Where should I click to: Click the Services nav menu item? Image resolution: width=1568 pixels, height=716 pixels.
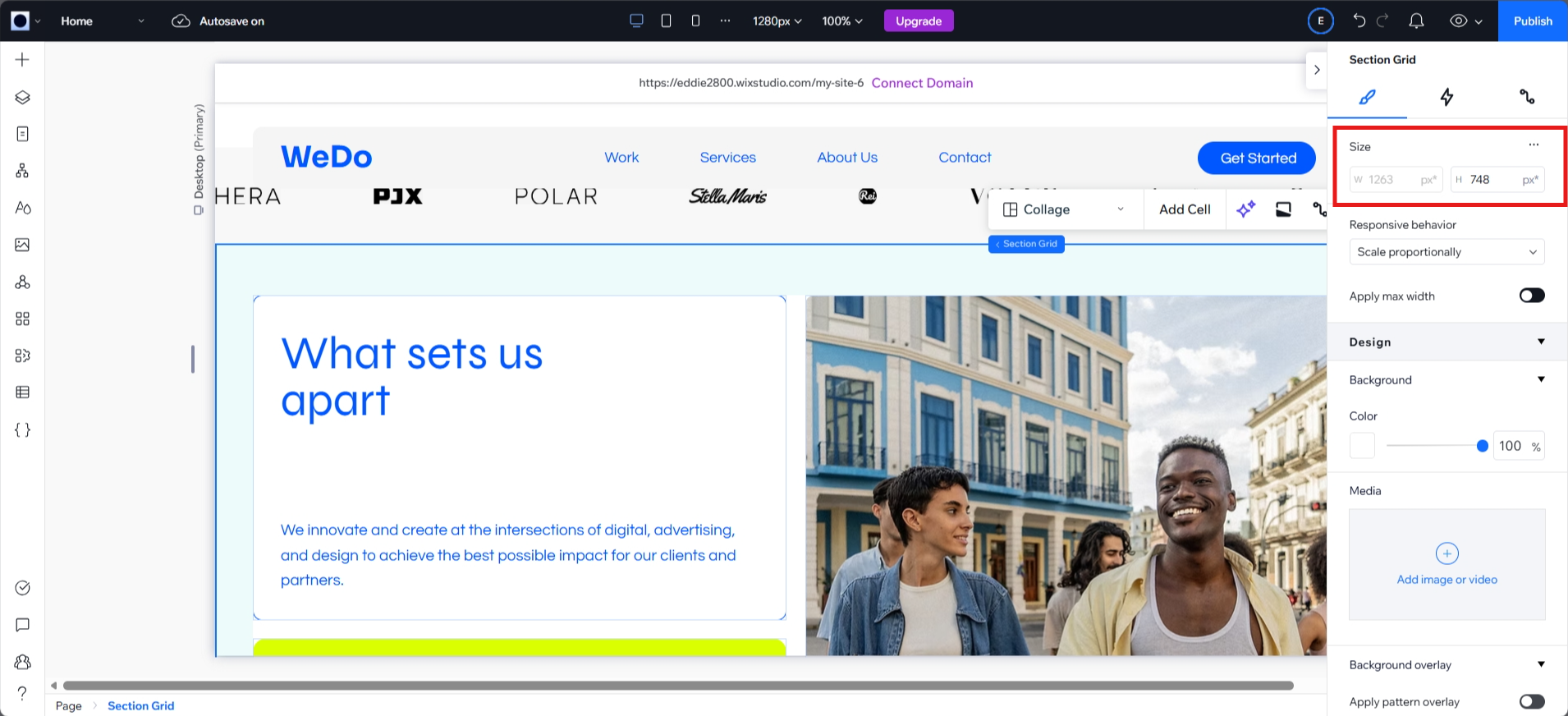click(728, 158)
